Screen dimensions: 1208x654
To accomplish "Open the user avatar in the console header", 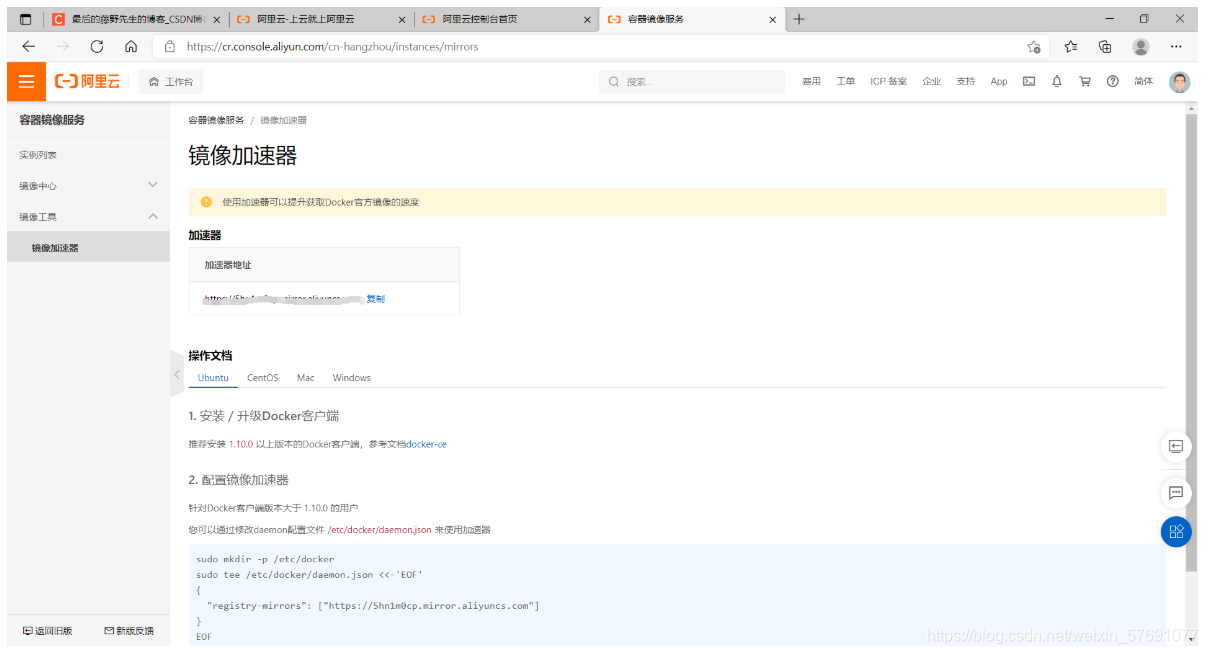I will pyautogui.click(x=1180, y=82).
